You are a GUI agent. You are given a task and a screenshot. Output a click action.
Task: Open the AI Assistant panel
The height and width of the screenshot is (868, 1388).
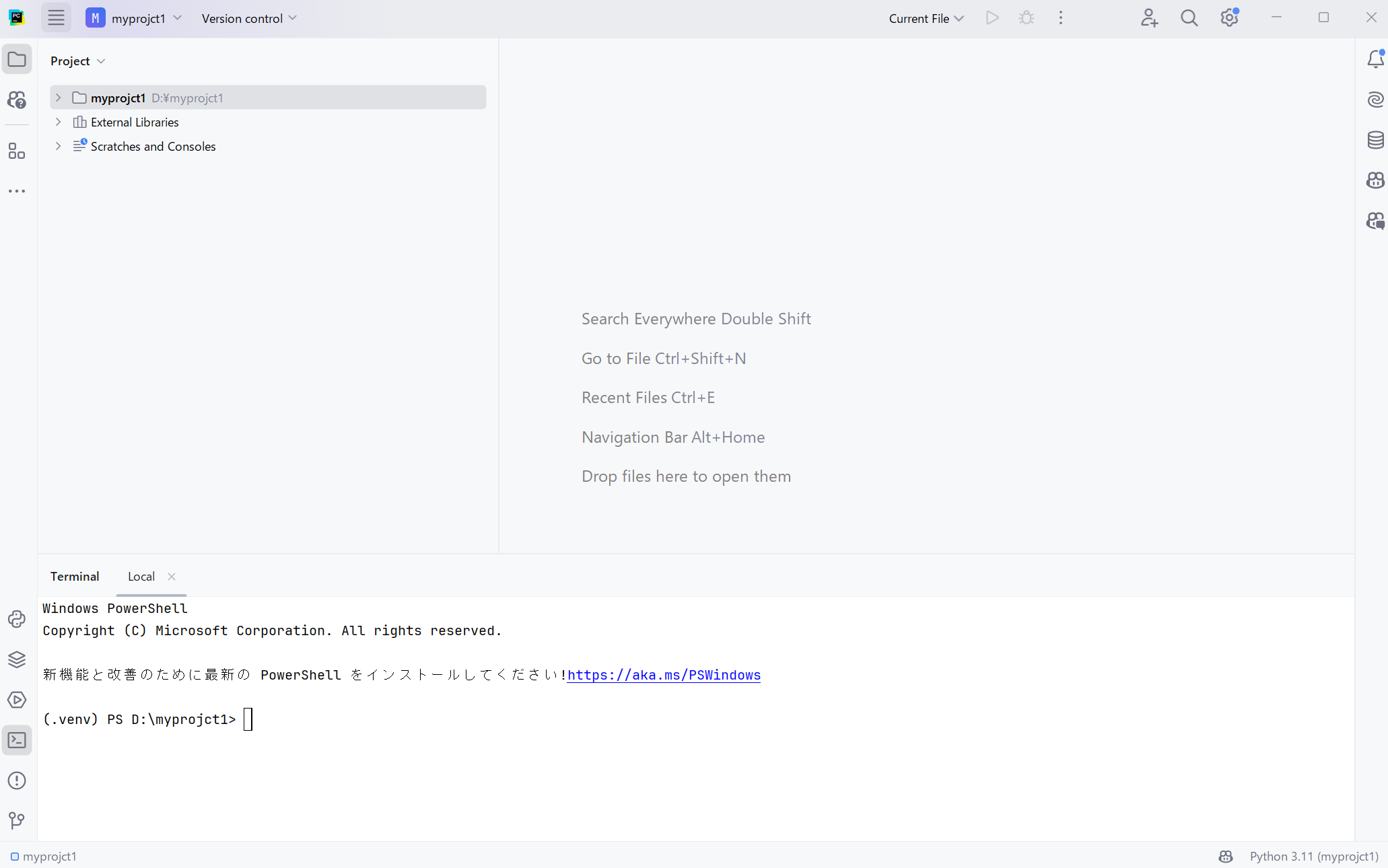1375,100
